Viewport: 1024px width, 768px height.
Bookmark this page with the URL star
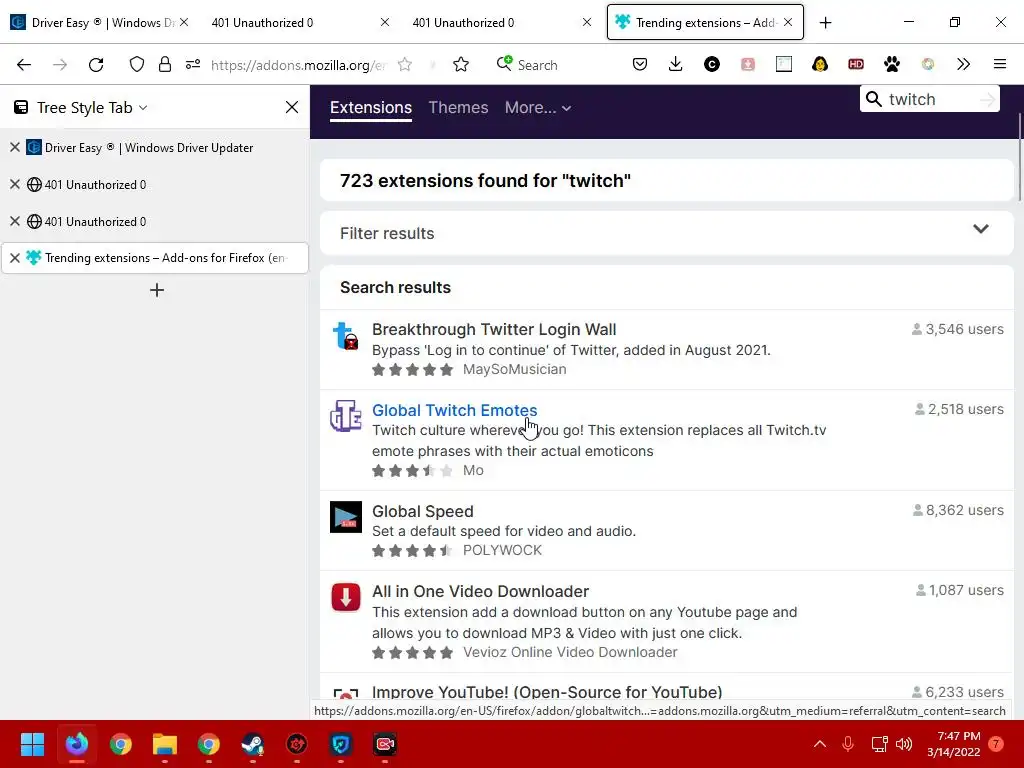click(405, 64)
